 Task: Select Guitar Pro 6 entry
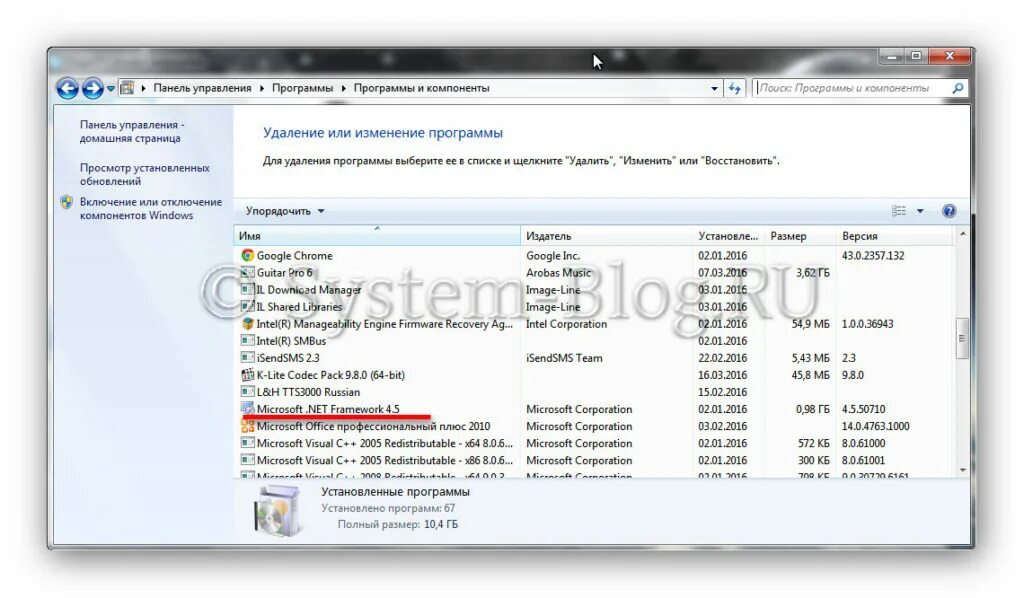[x=284, y=272]
